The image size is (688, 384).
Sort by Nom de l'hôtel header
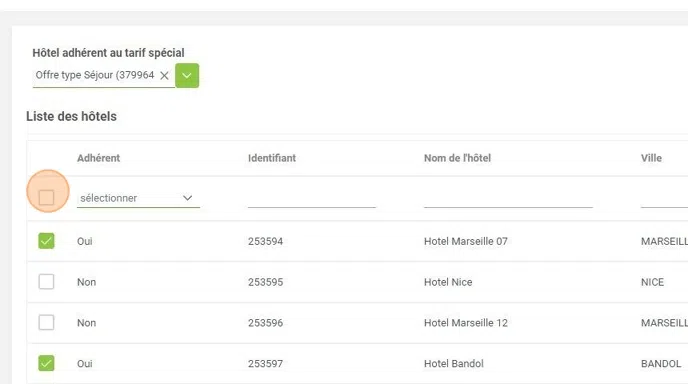[457, 158]
